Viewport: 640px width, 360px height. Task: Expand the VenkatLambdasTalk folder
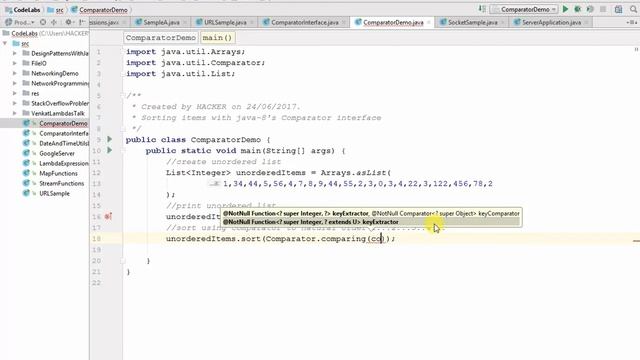(x=15, y=113)
